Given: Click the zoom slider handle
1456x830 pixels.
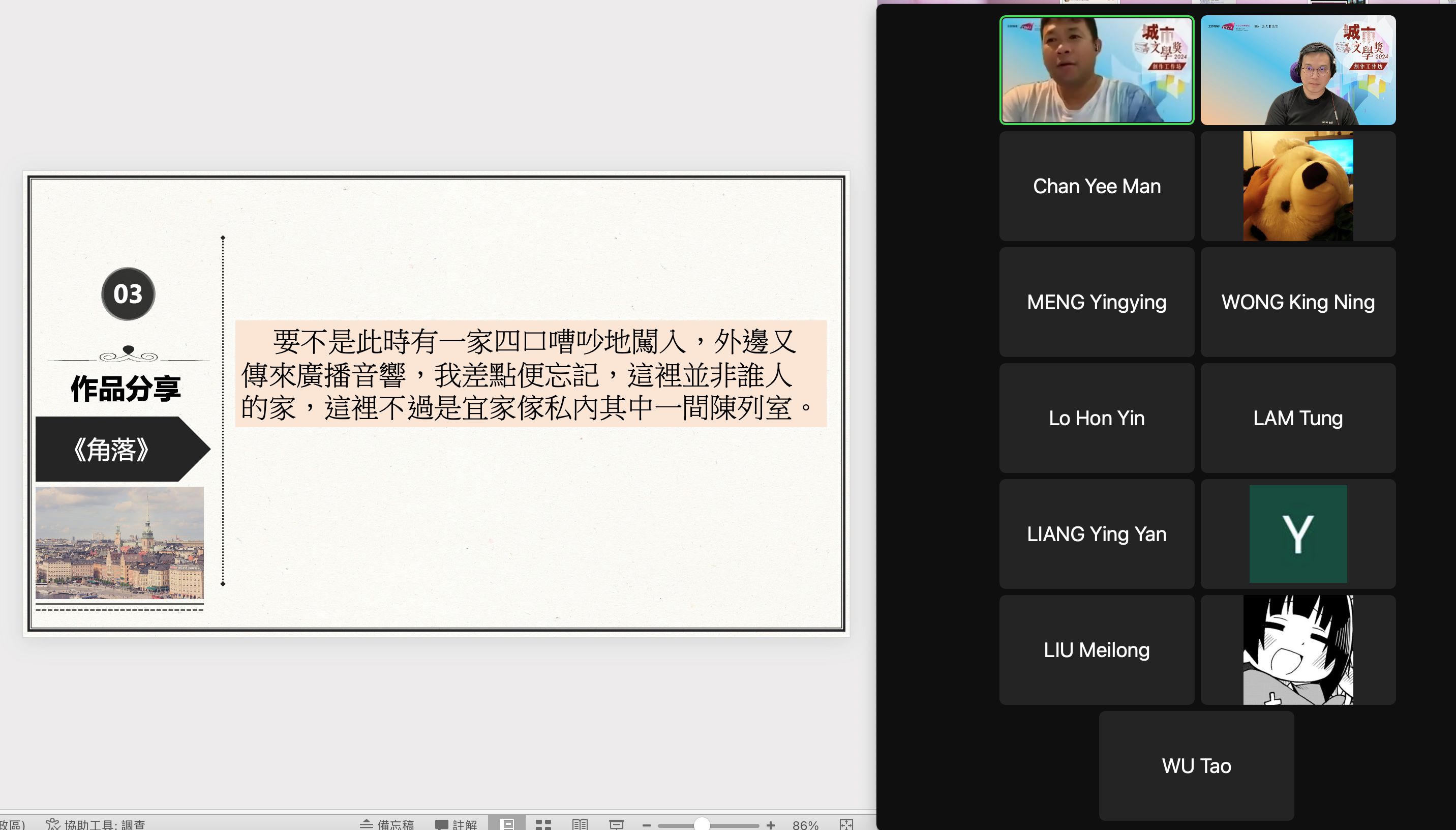Looking at the screenshot, I should pos(702,825).
